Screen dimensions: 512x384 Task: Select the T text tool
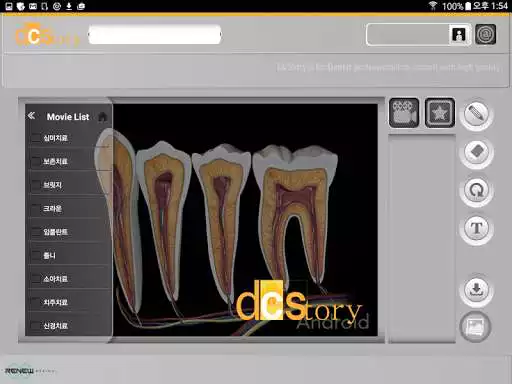(x=476, y=229)
